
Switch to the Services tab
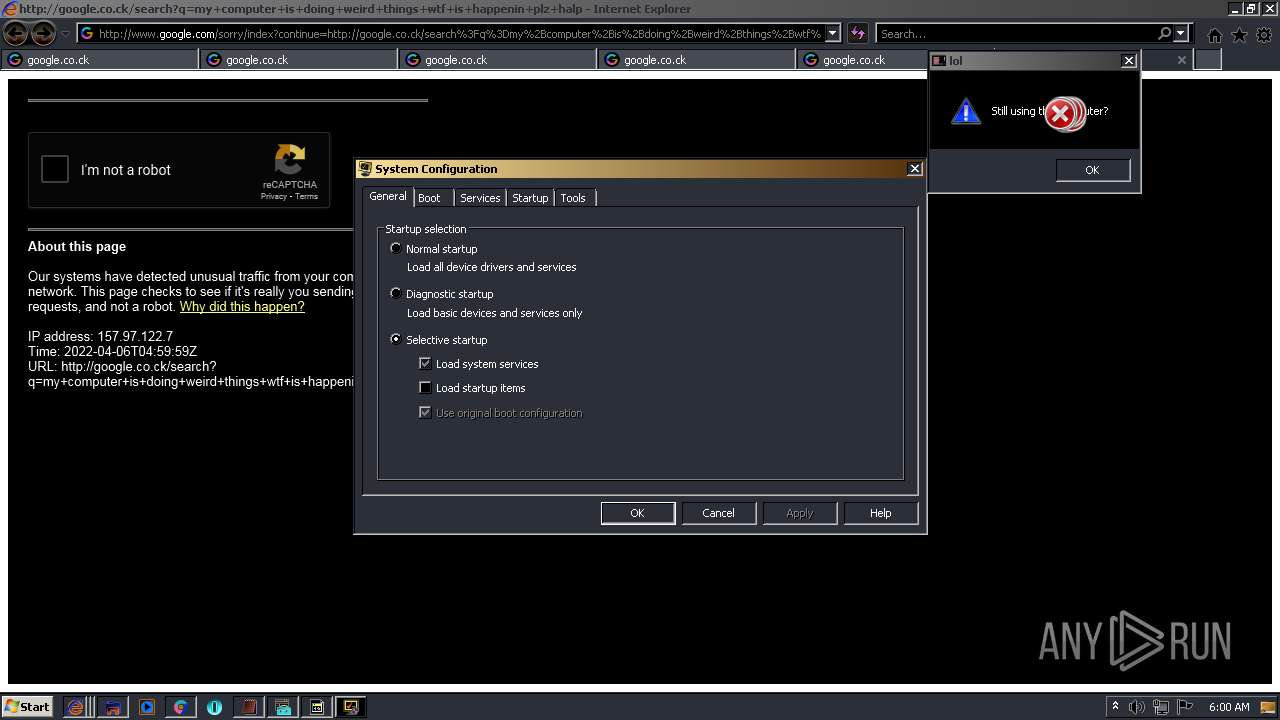pos(480,198)
